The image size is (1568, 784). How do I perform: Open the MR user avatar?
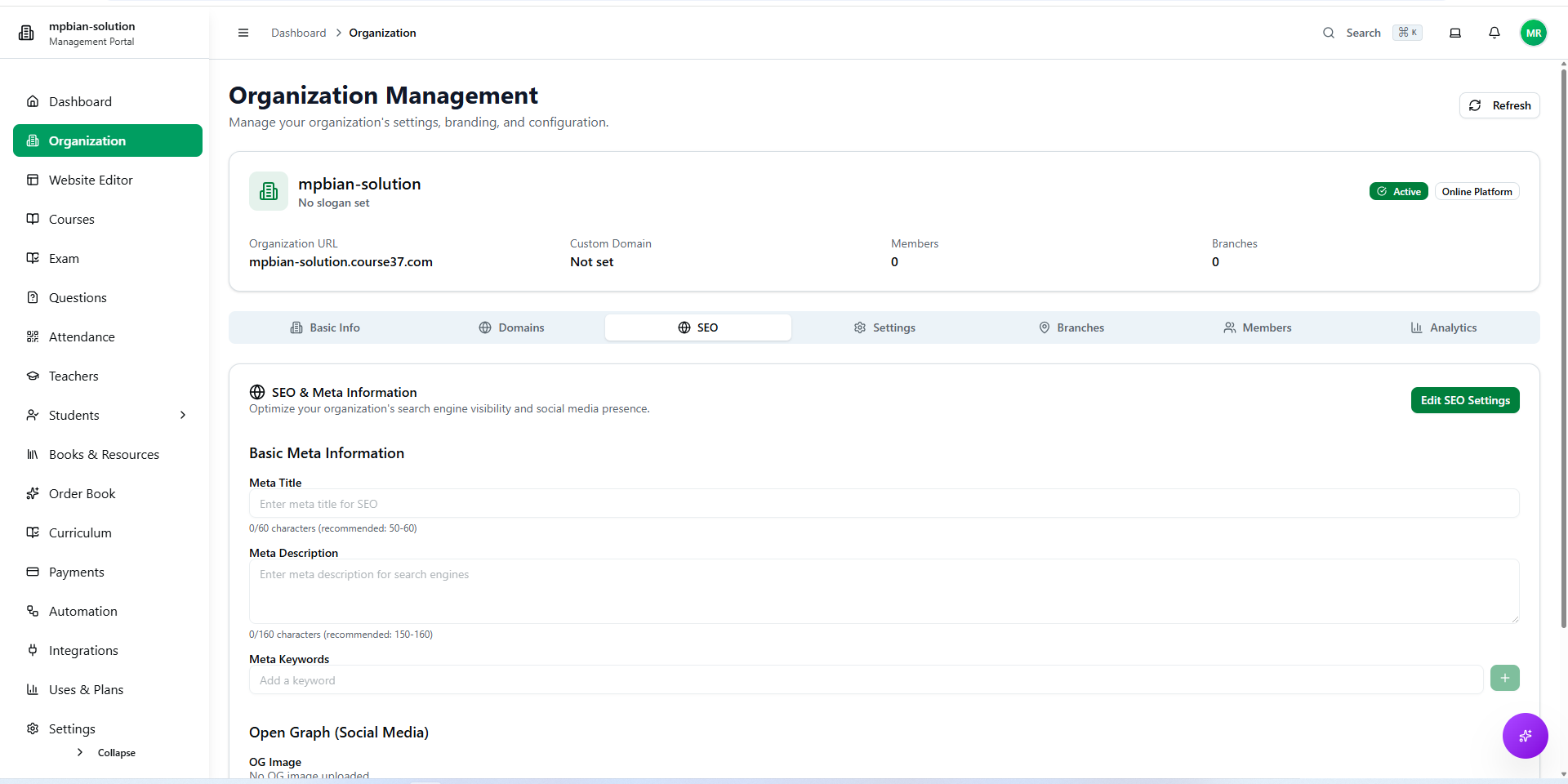(1533, 33)
